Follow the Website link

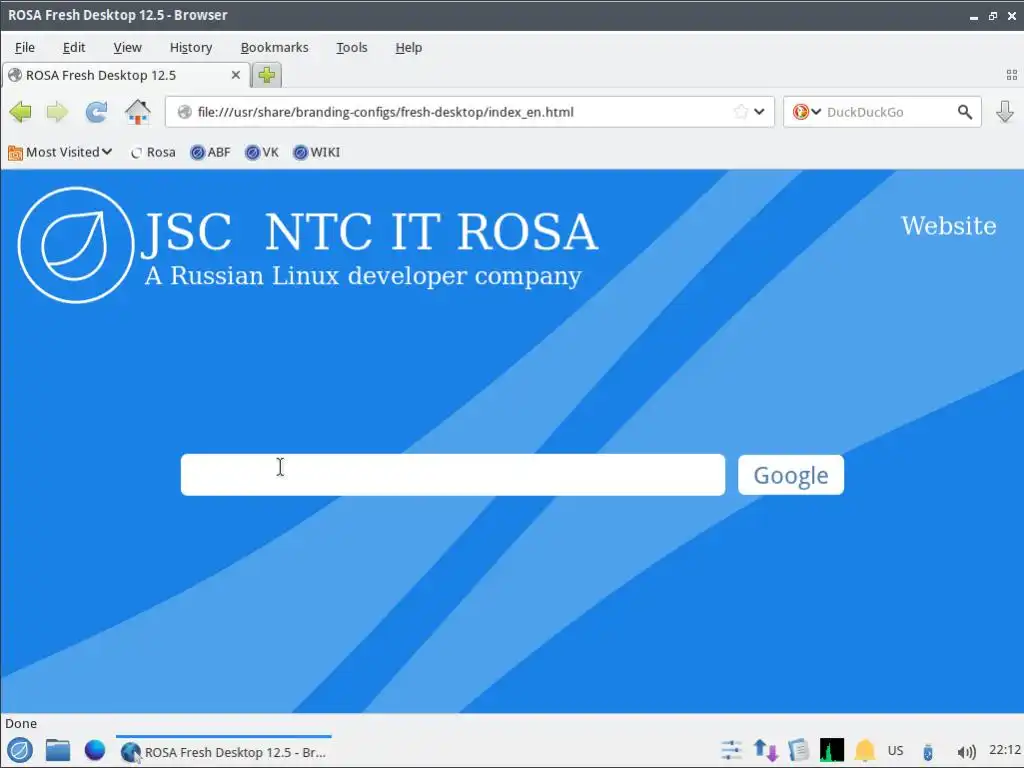pyautogui.click(x=948, y=226)
